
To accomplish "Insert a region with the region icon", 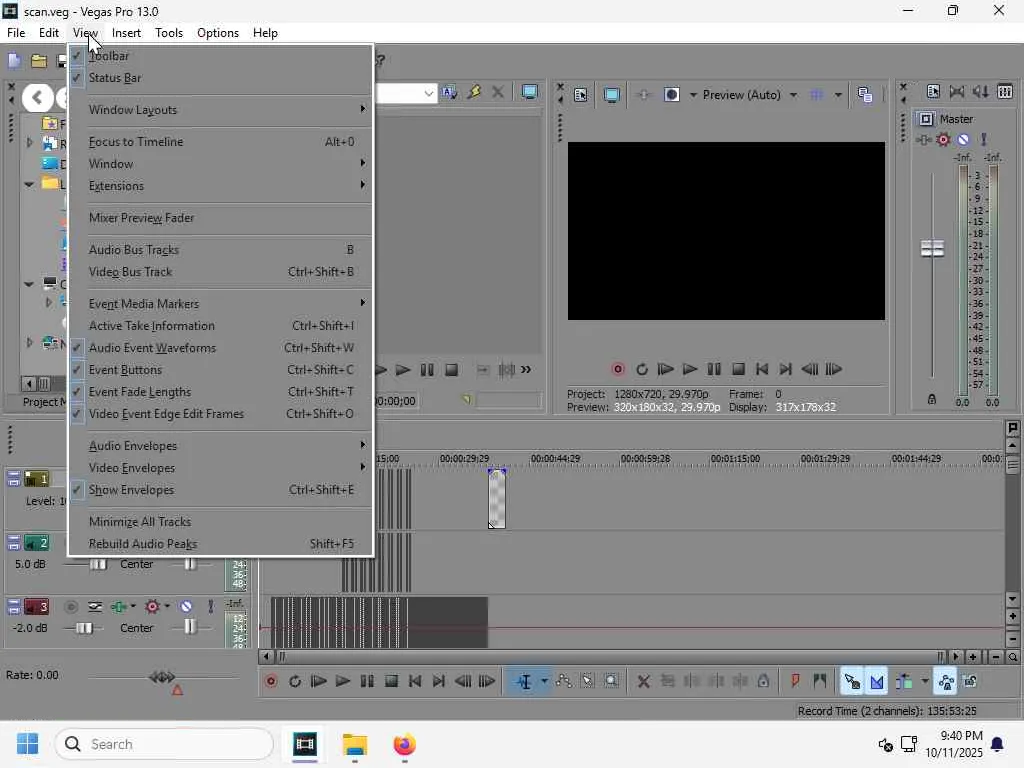I will tap(820, 682).
